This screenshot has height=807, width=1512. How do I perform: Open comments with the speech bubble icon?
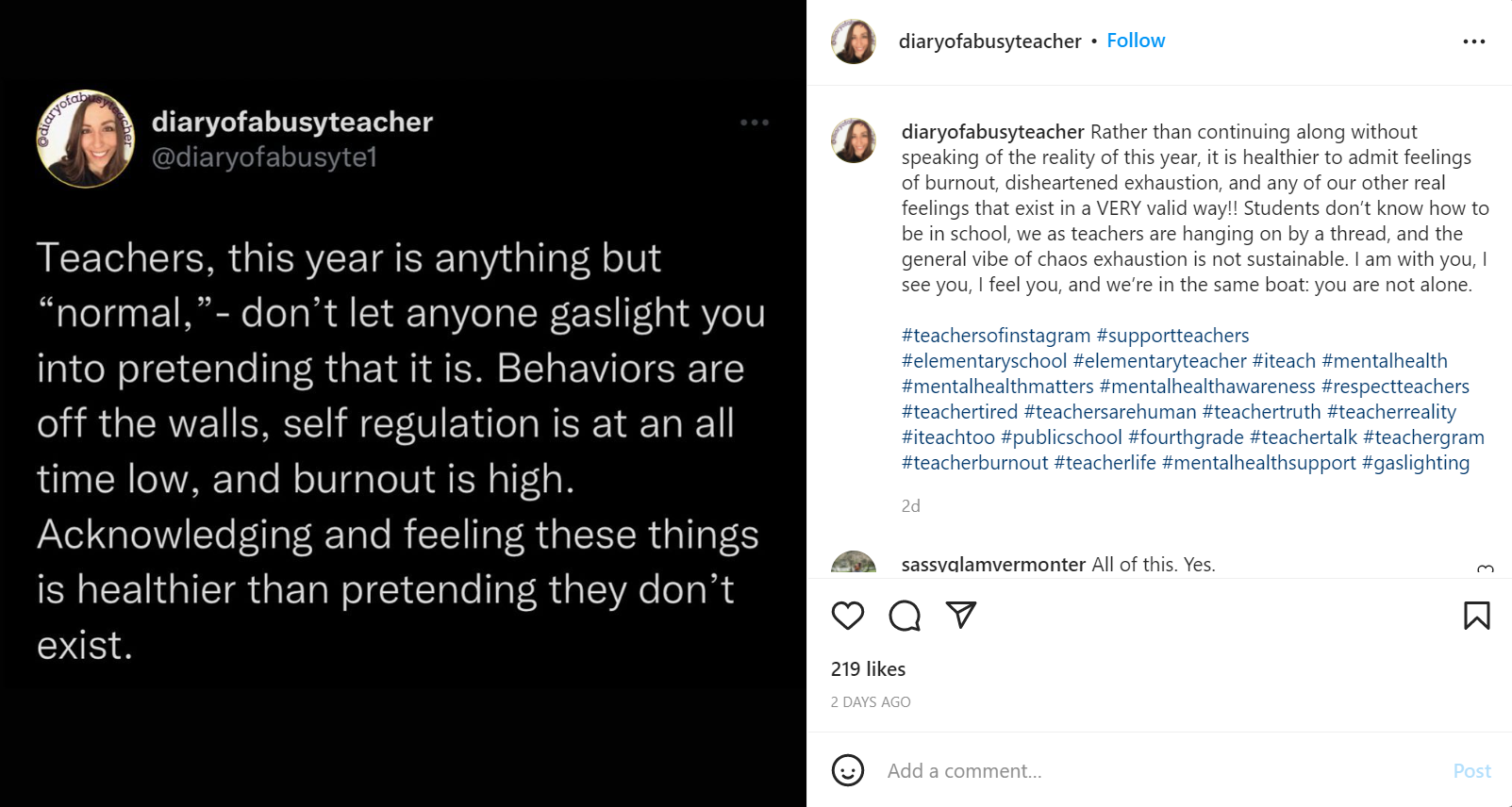pyautogui.click(x=905, y=616)
